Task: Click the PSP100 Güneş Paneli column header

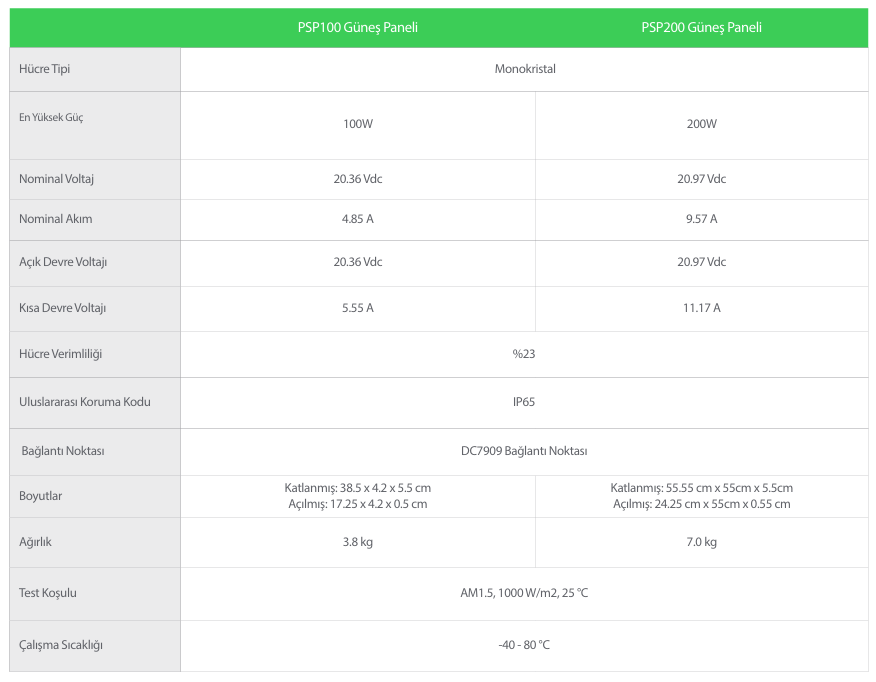Action: click(x=358, y=27)
